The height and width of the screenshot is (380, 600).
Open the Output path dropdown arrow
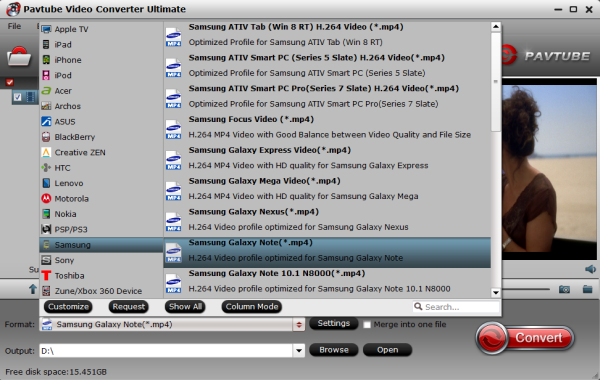pos(299,351)
